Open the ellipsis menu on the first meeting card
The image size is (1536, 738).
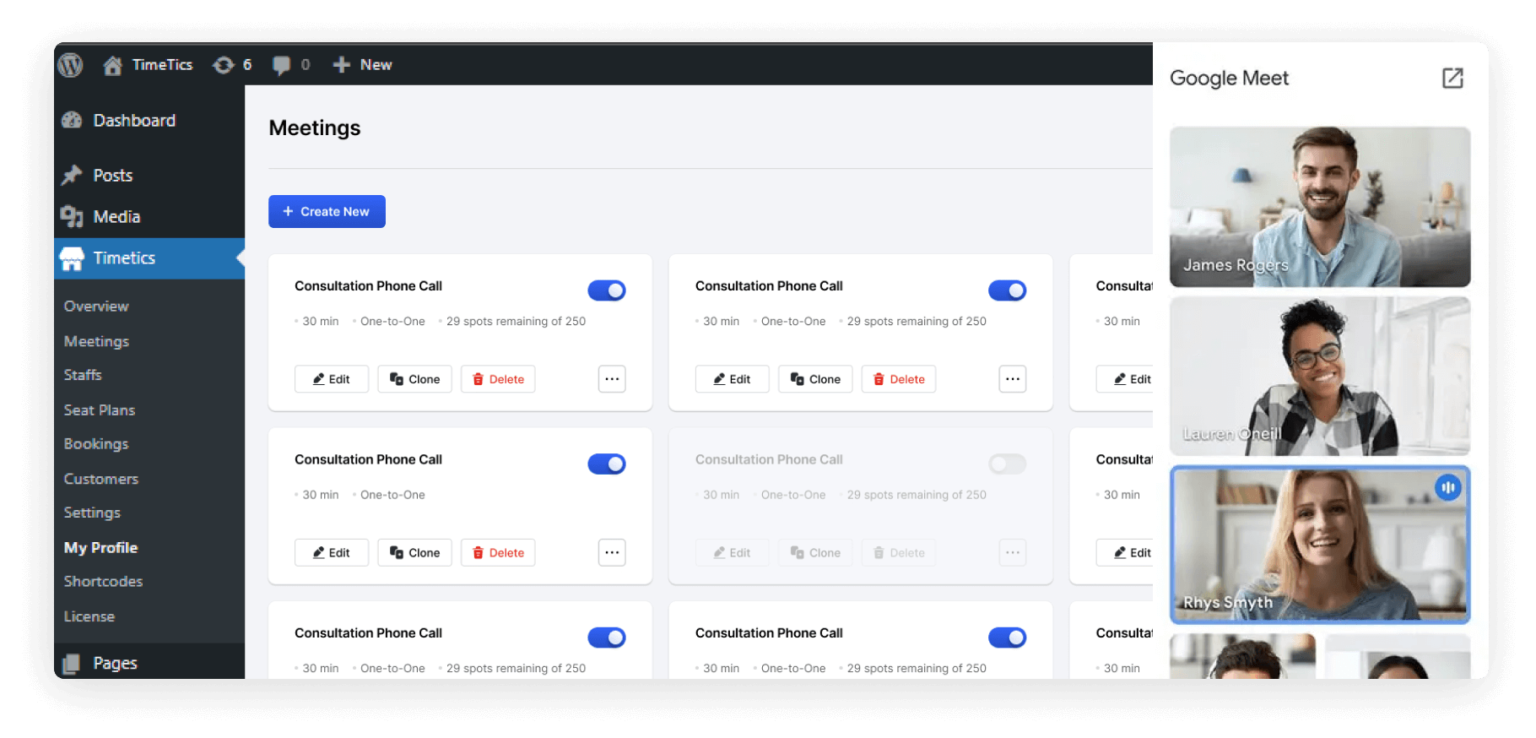point(612,378)
